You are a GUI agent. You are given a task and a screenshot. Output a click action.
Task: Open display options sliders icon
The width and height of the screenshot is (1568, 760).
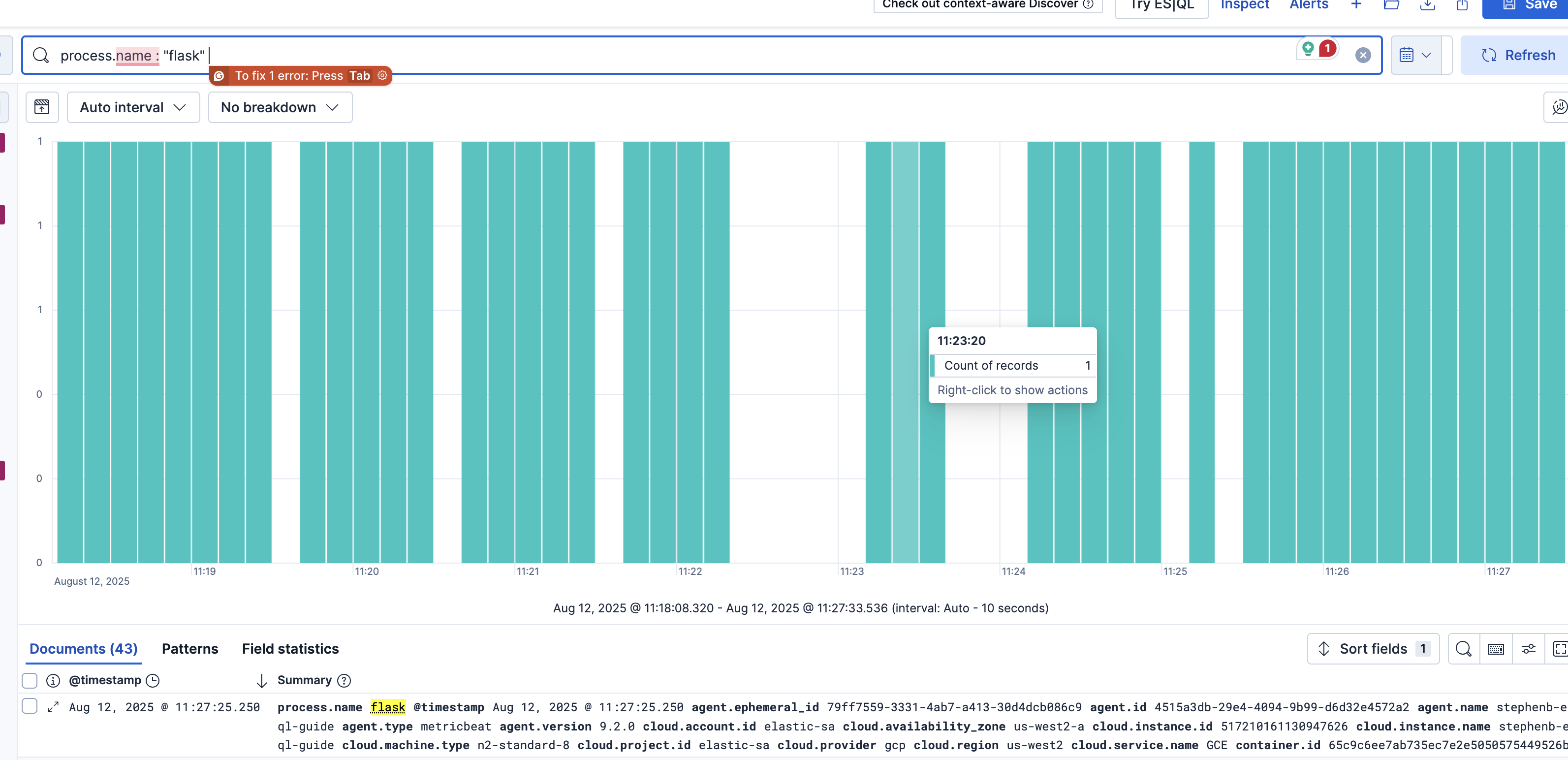(1529, 649)
